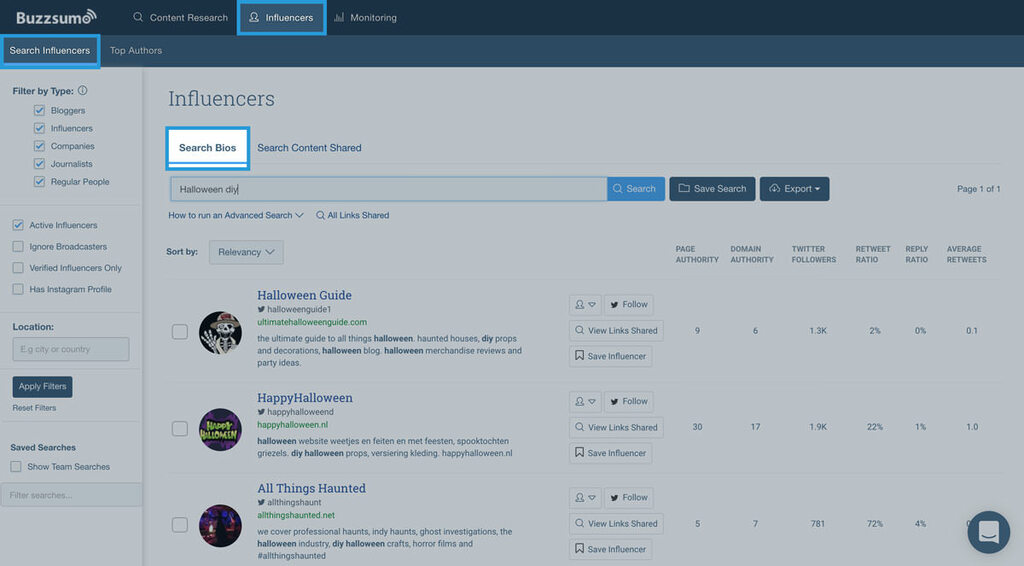Image resolution: width=1024 pixels, height=566 pixels.
Task: Click the BuzzSumo logo
Action: (56, 17)
